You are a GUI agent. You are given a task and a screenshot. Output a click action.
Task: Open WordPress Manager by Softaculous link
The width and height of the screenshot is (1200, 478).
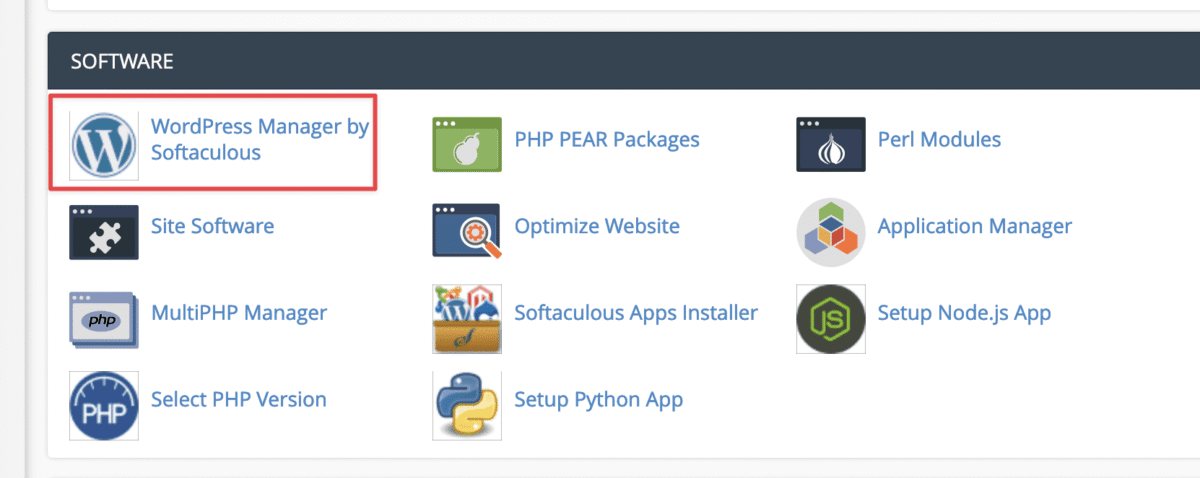pyautogui.click(x=259, y=140)
